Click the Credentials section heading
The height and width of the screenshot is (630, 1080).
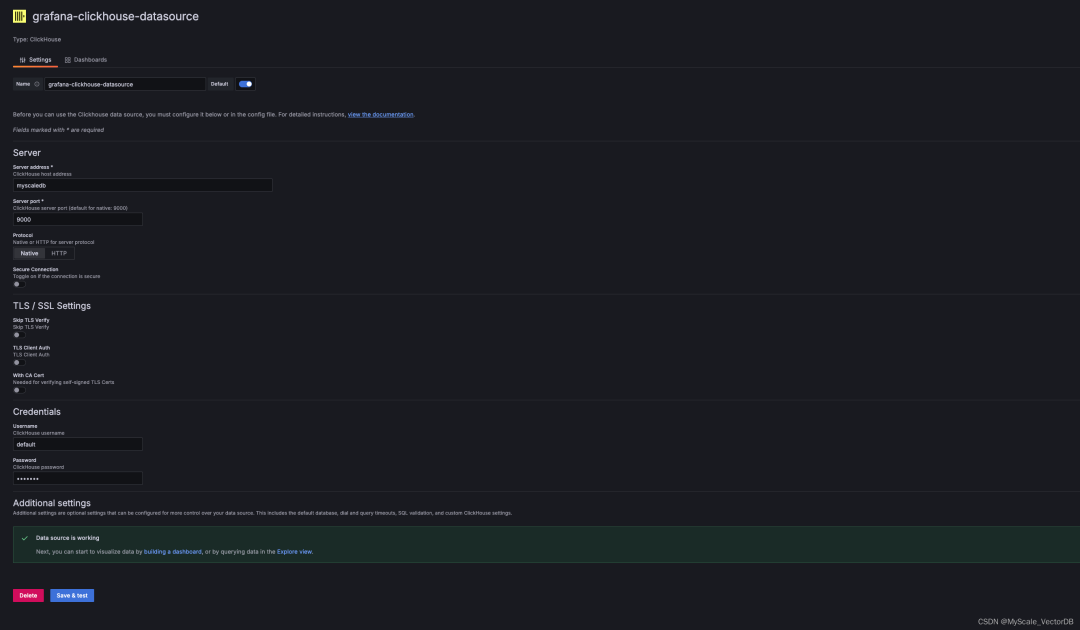pyautogui.click(x=37, y=412)
